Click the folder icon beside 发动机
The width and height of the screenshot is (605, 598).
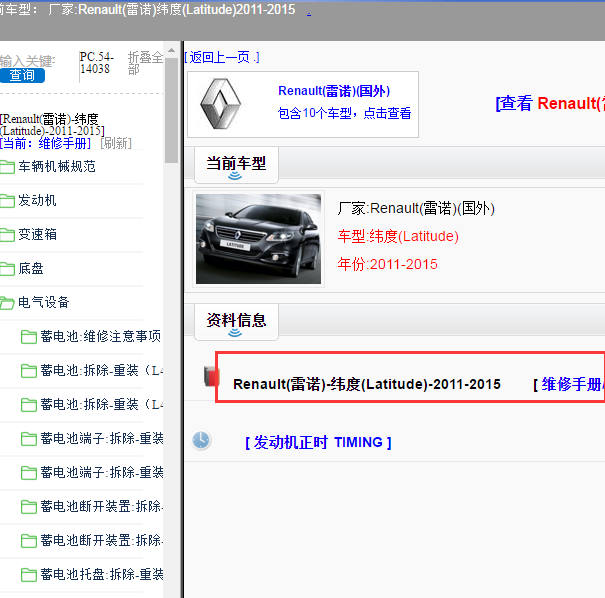(x=7, y=201)
